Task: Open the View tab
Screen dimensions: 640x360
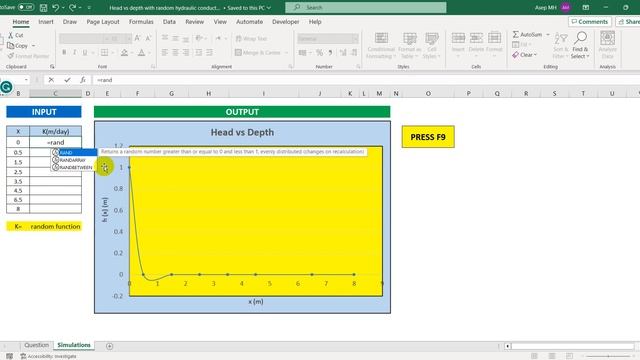Action: click(220, 22)
